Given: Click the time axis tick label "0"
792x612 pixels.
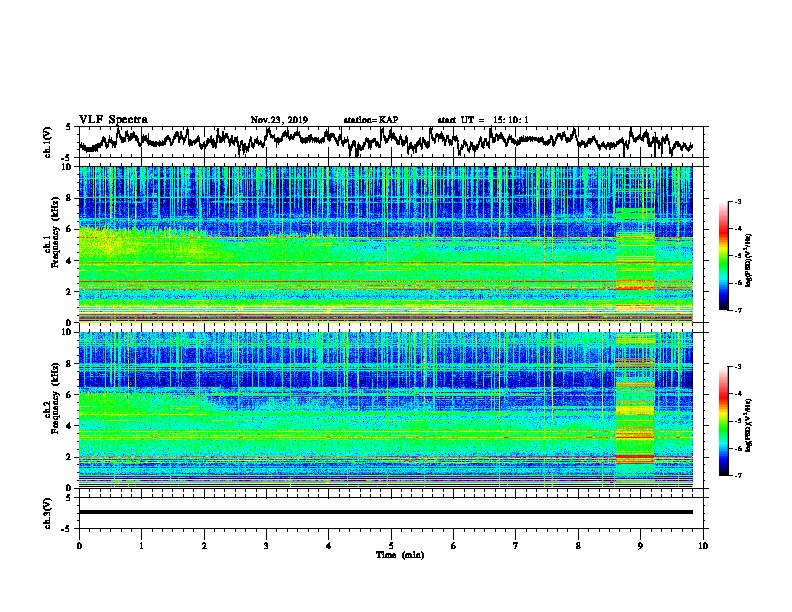Looking at the screenshot, I should pyautogui.click(x=79, y=545).
